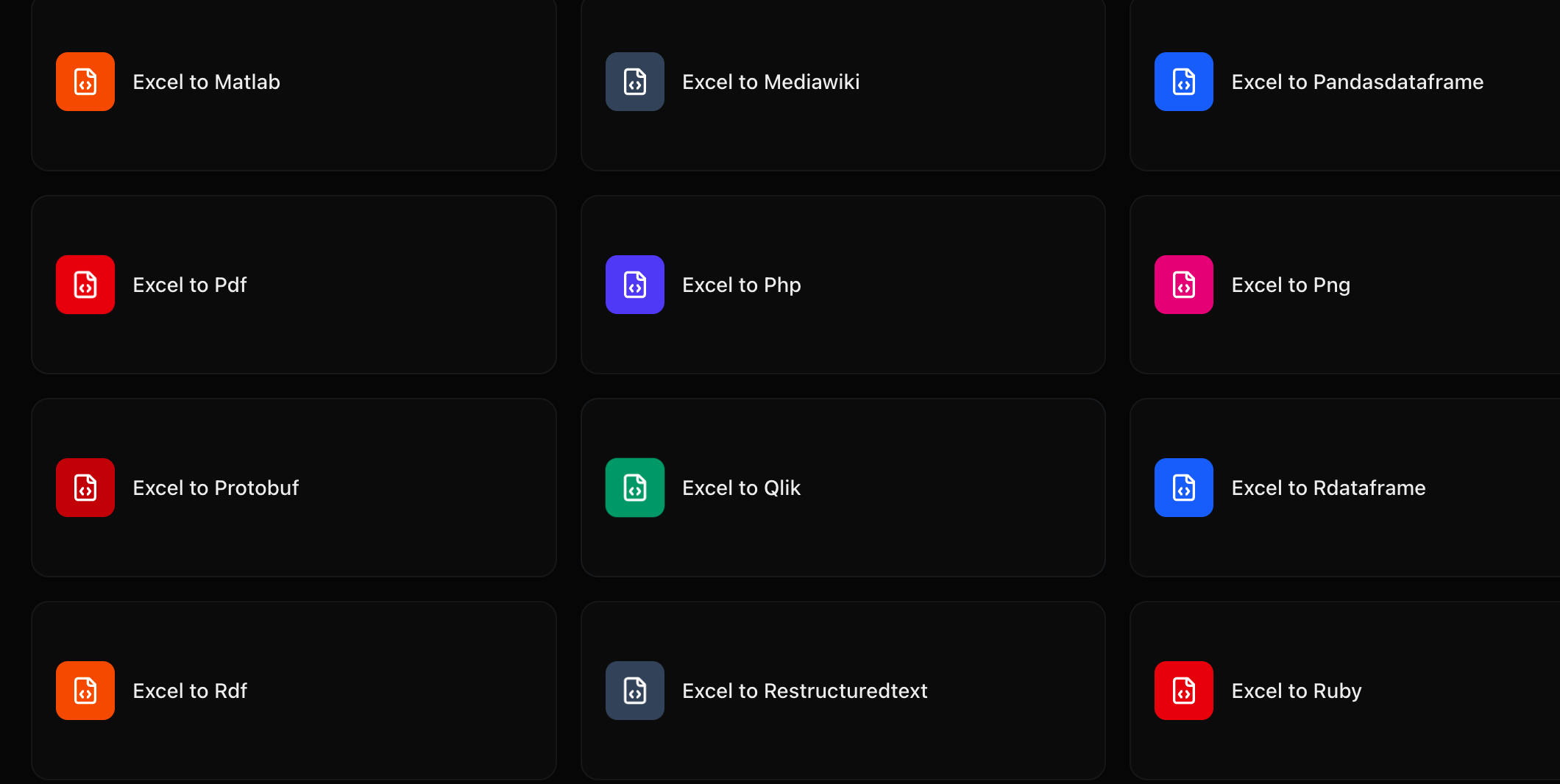Screen dimensions: 1560x784
Task: Click the blue Excel to Pandasdataframe icon
Action: click(x=1183, y=82)
